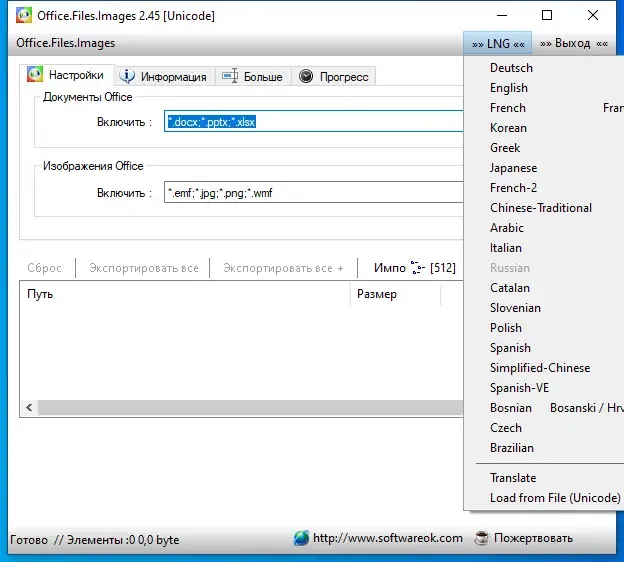Viewport: 624px width, 562px height.
Task: Sort by Размер column header
Action: coord(396,294)
